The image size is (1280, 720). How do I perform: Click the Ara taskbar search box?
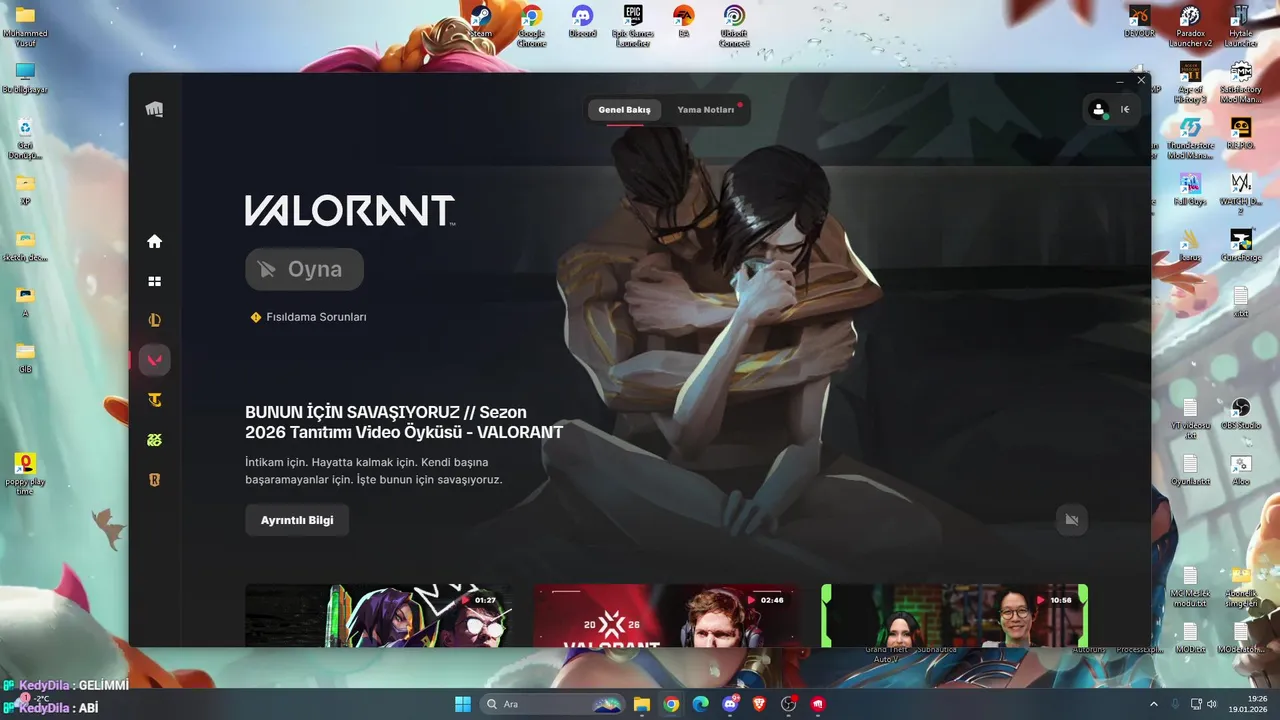pos(552,704)
